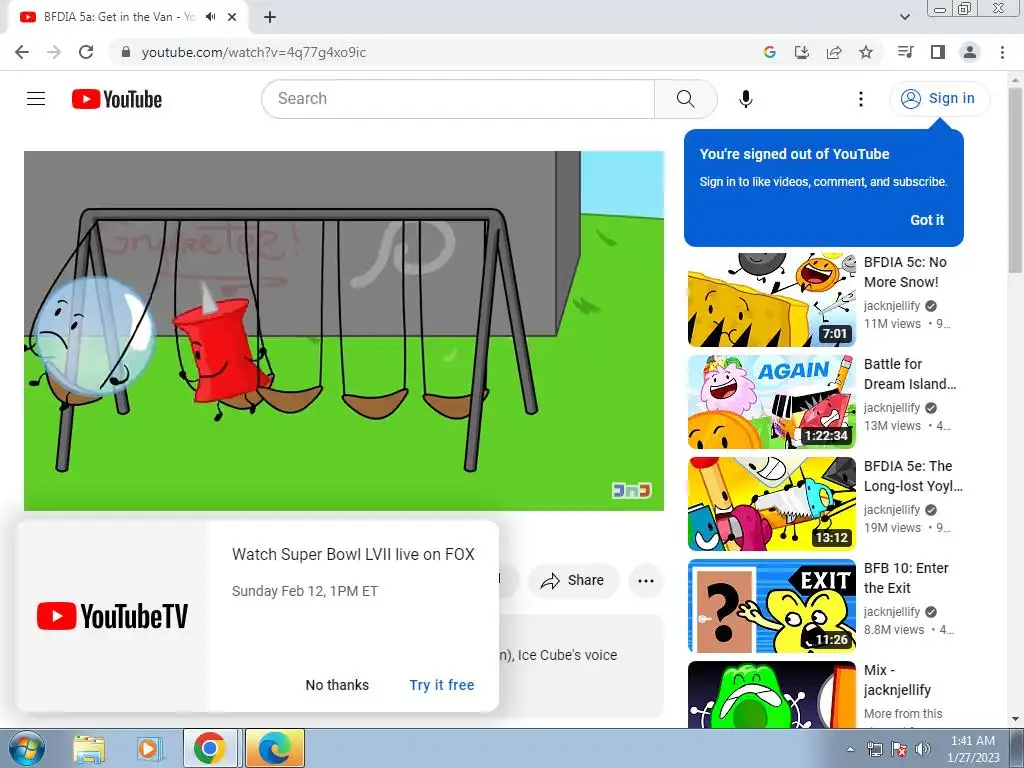Open Chrome three-dot menu
The height and width of the screenshot is (768, 1024).
point(1002,52)
